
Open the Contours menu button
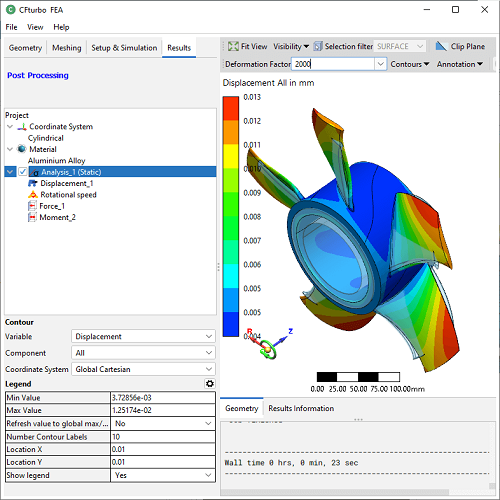pos(410,64)
